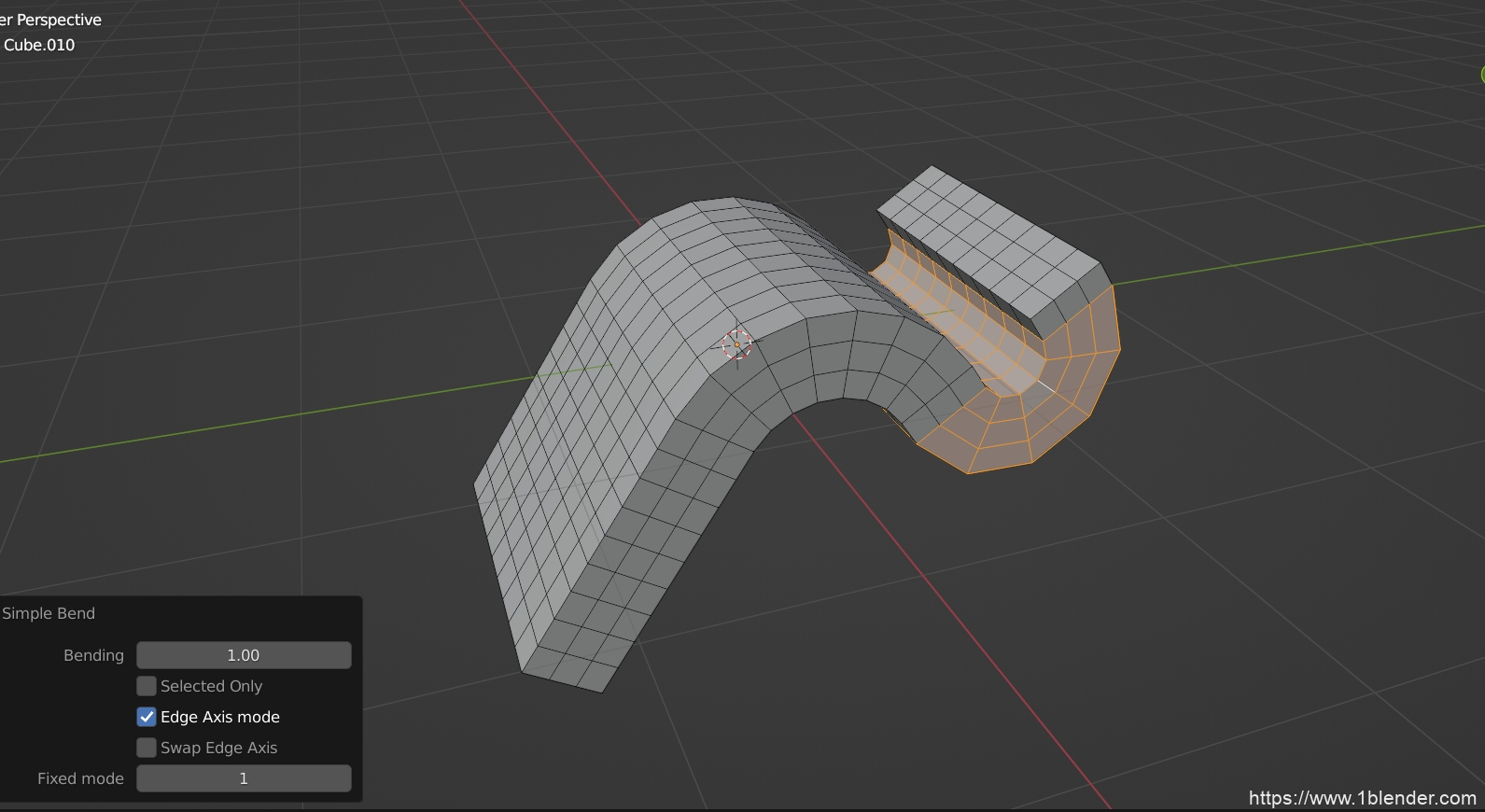Viewport: 1485px width, 812px height.
Task: Enable the Selected Only checkbox
Action: (147, 686)
